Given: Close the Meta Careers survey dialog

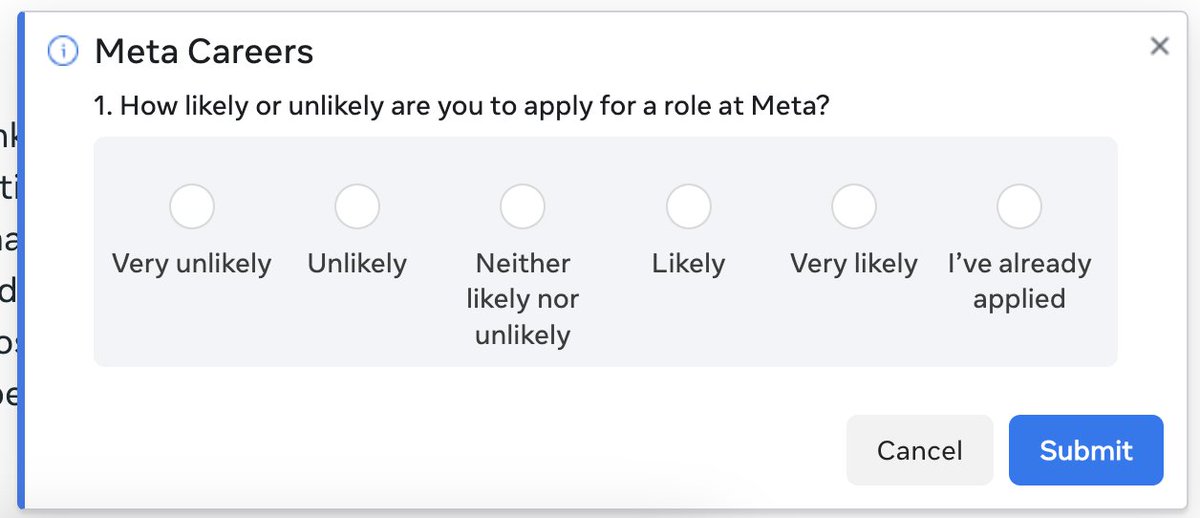Looking at the screenshot, I should click(1159, 46).
